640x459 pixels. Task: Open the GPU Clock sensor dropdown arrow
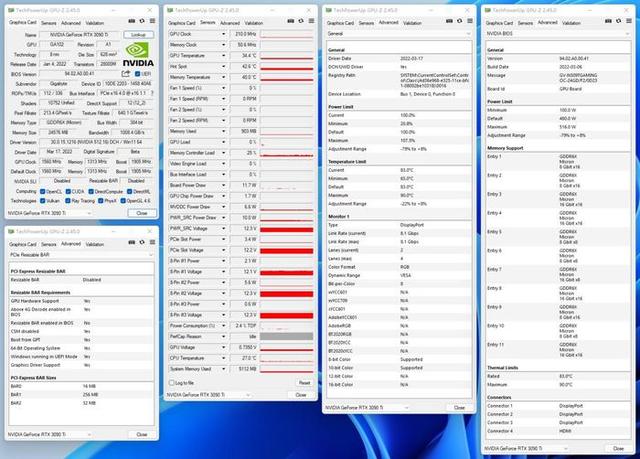pyautogui.click(x=224, y=34)
